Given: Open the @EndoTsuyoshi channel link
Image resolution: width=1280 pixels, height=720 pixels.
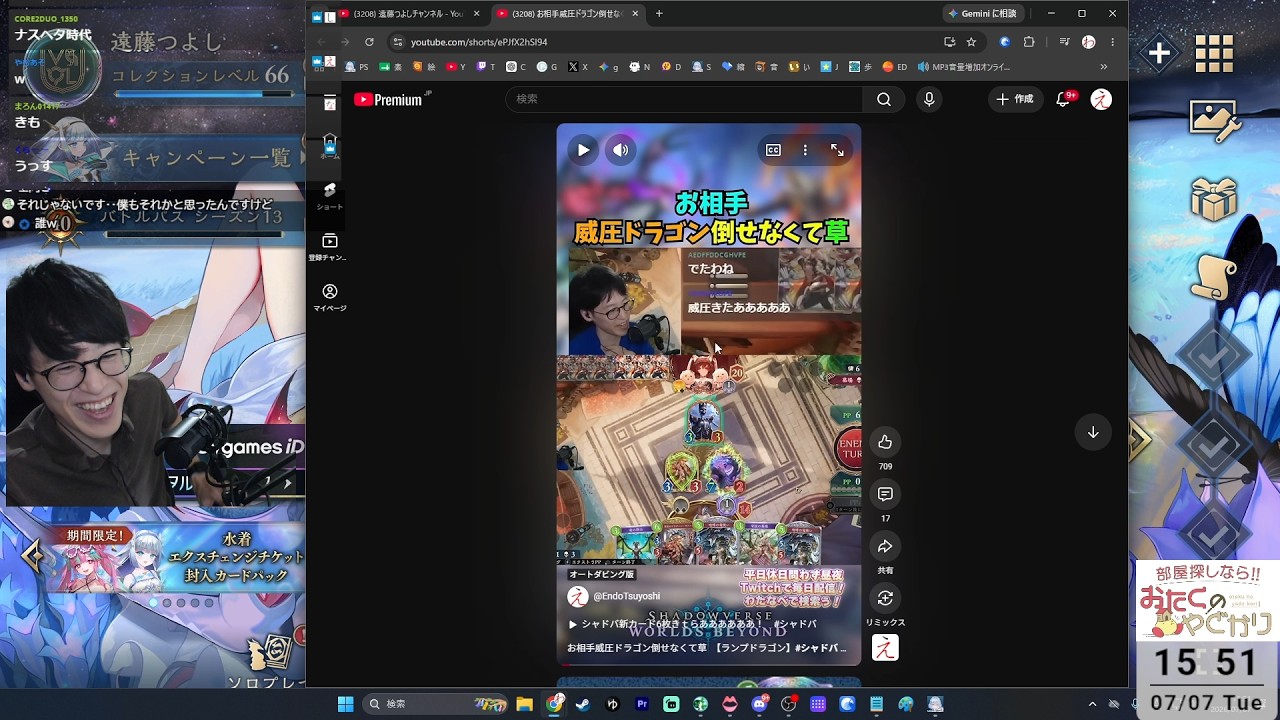Looking at the screenshot, I should pos(627,596).
